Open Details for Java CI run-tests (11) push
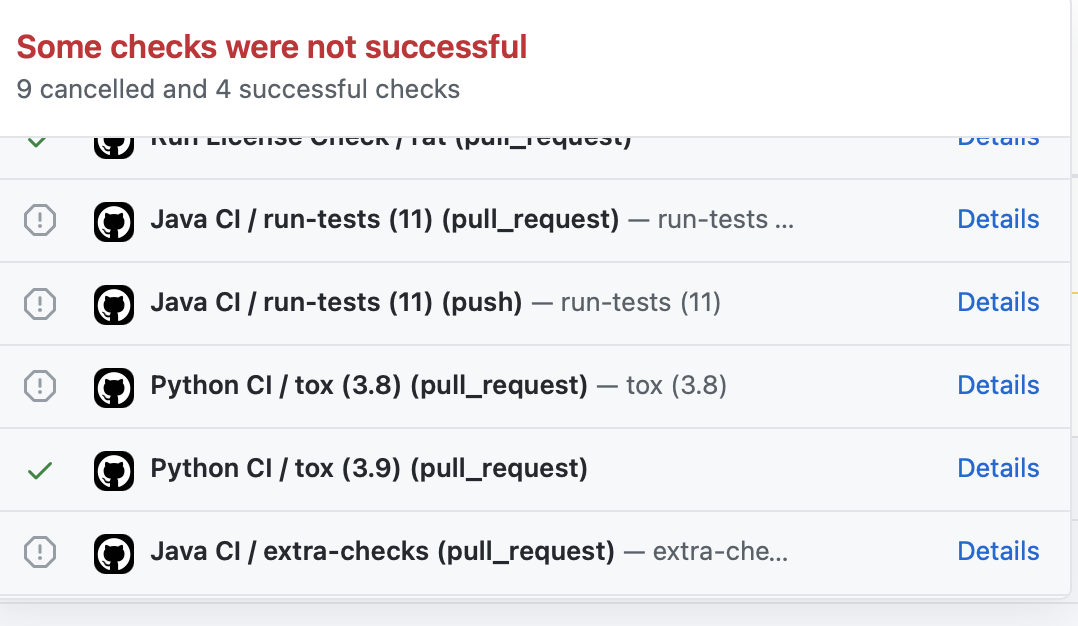The width and height of the screenshot is (1078, 626). [x=998, y=302]
